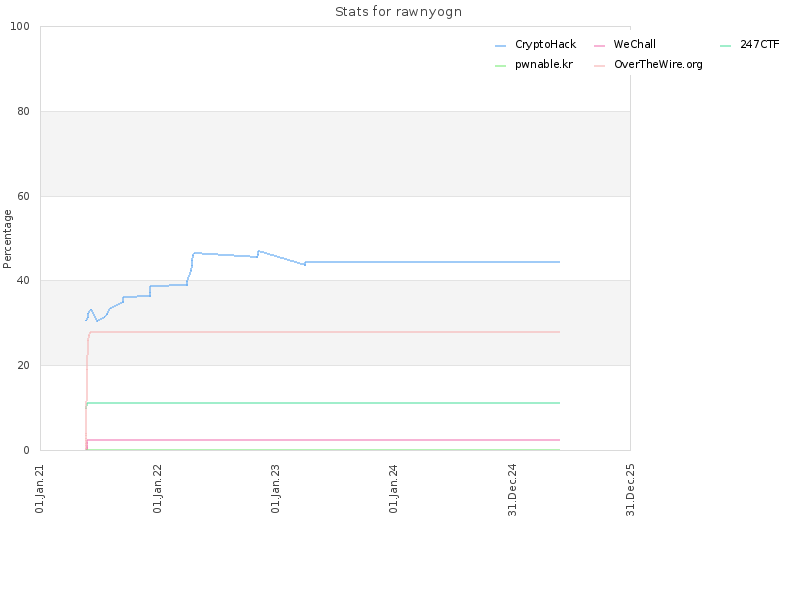Click the pwnable.kr legend label
Viewport: 800px width, 600px height.
point(544,64)
